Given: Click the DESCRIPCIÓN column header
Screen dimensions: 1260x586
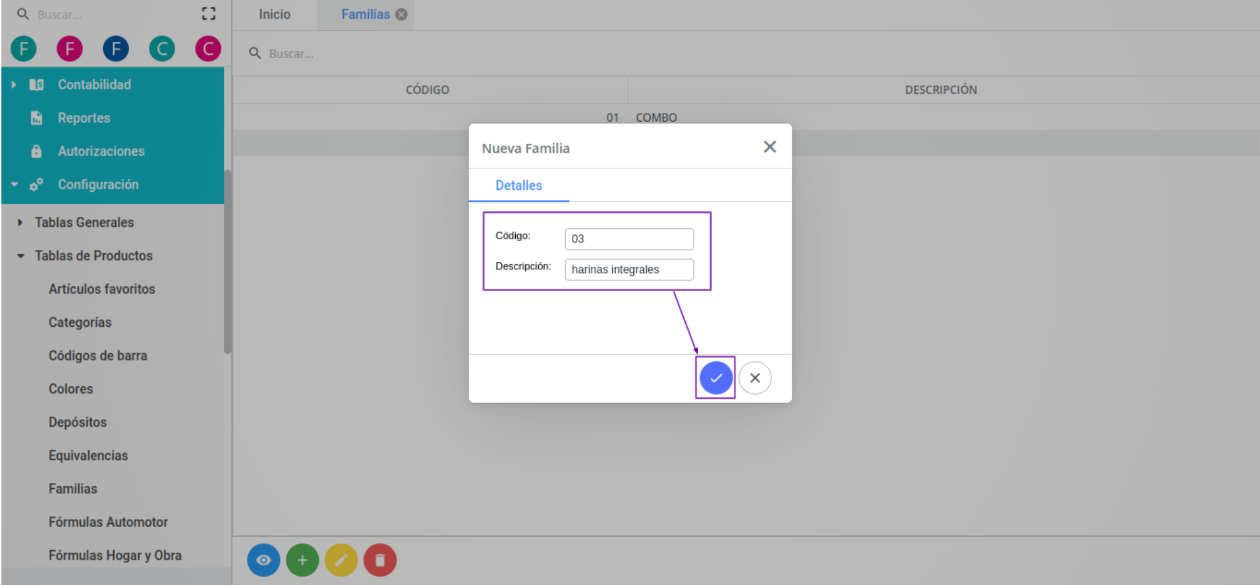Looking at the screenshot, I should click(x=941, y=90).
